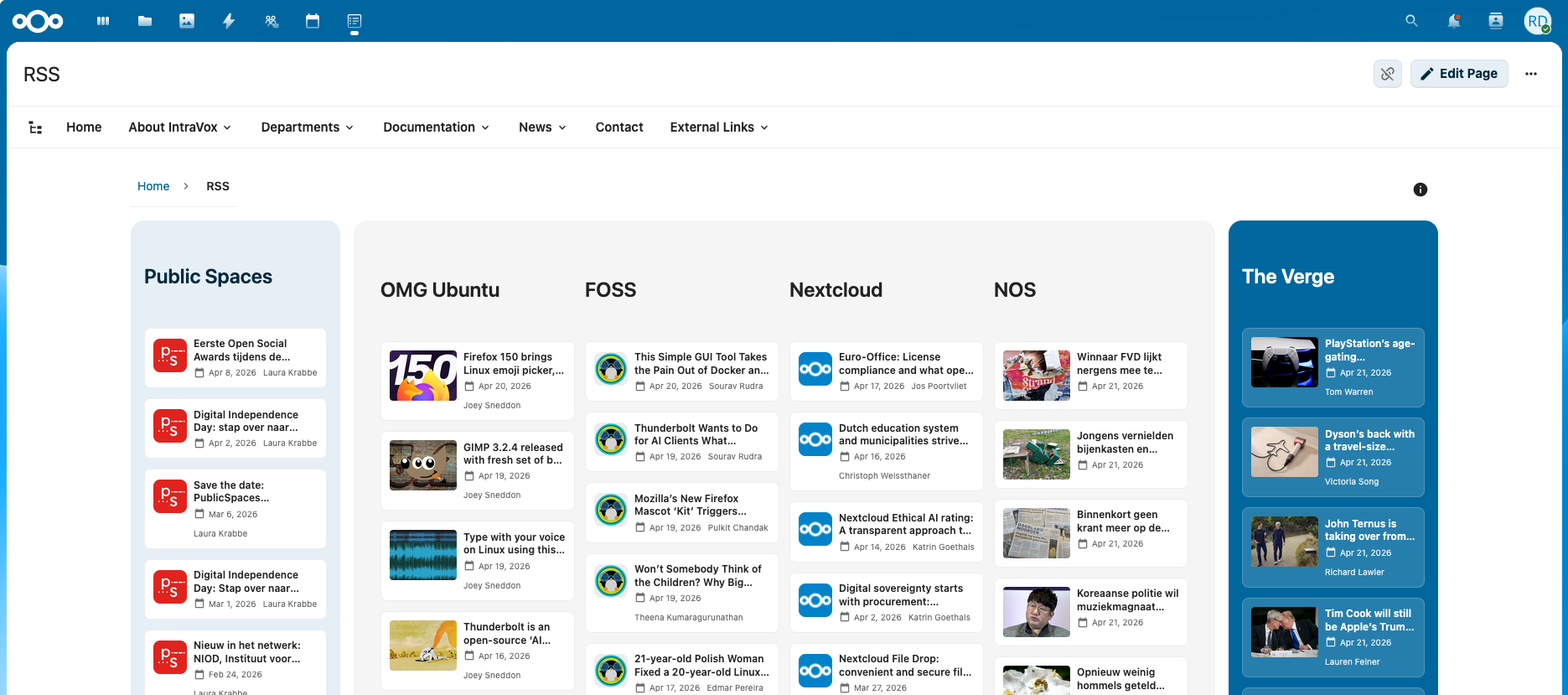Click the Koreaanse politie article thumbnail

point(1037,612)
